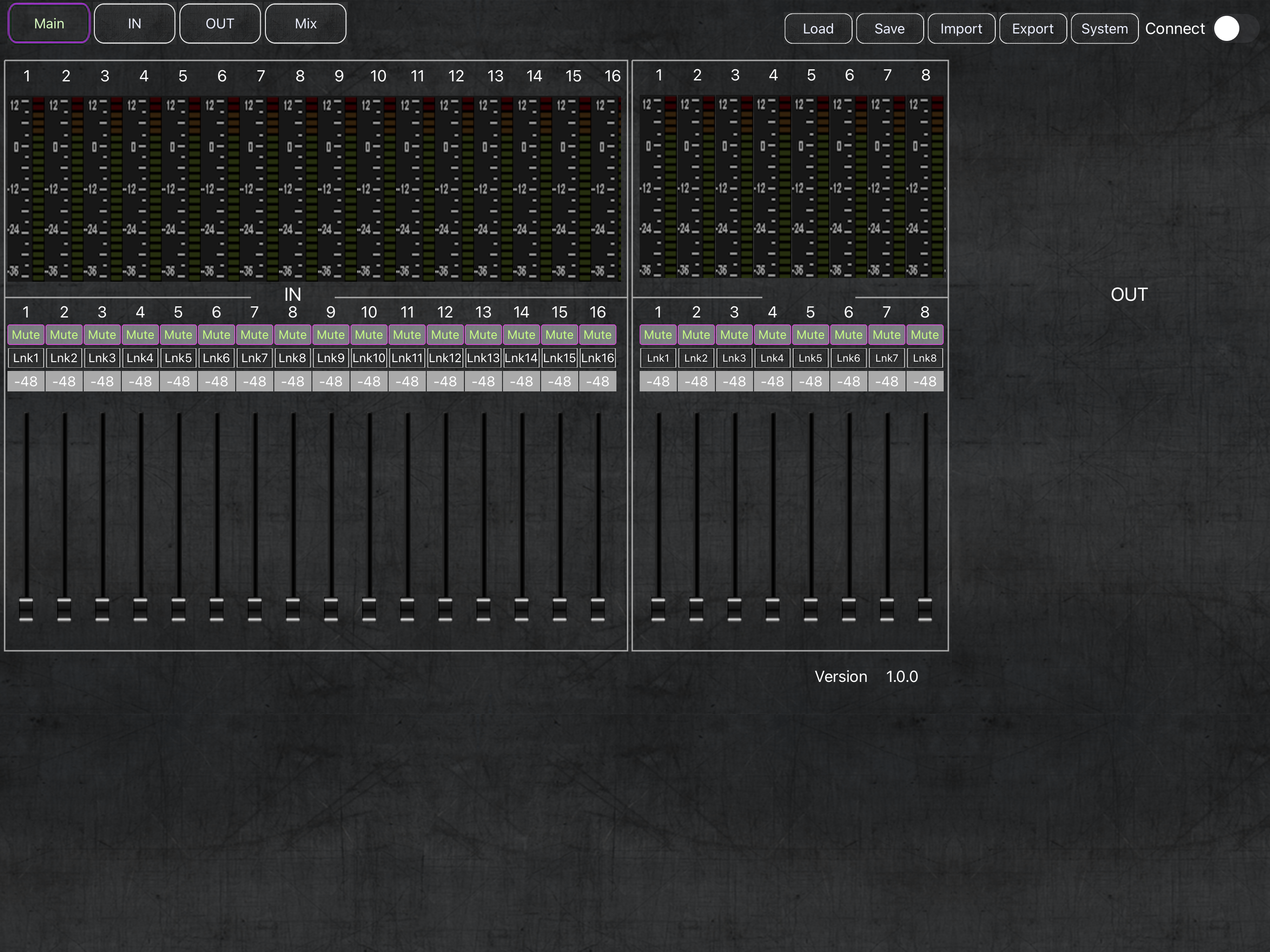Click output channel 1 fader handle
1270x952 pixels.
658,609
